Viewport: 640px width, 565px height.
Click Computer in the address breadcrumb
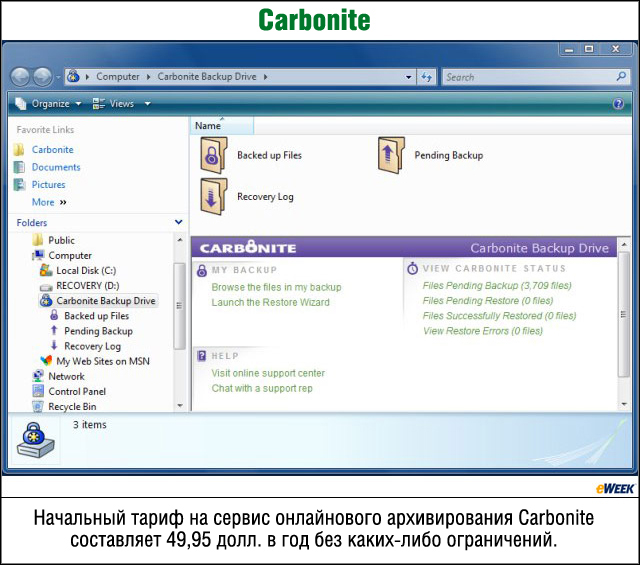point(118,77)
